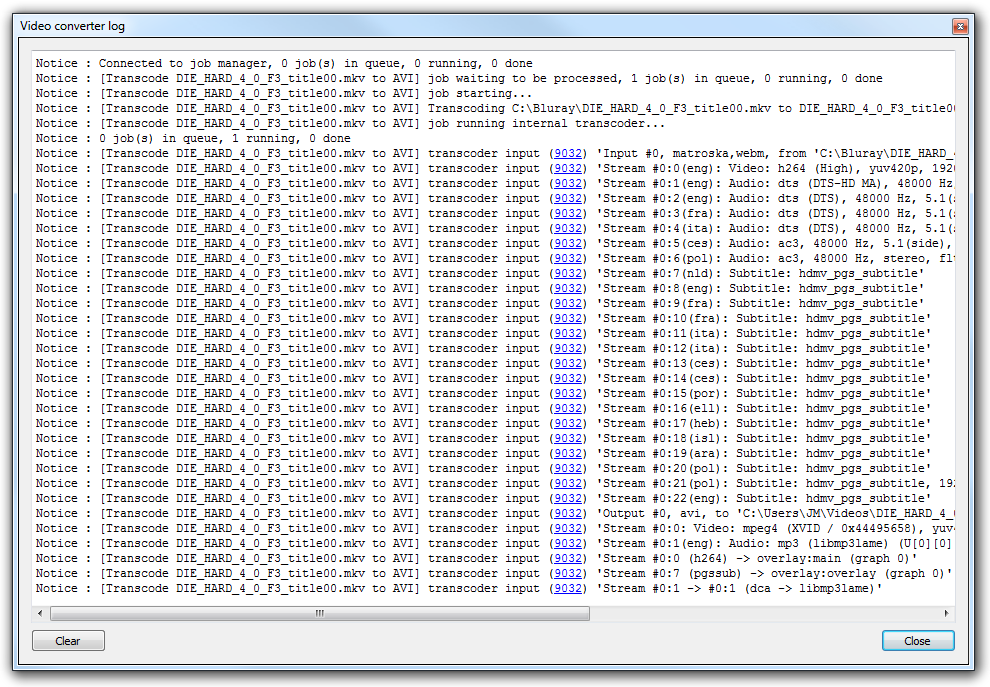Image resolution: width=990 pixels, height=687 pixels.
Task: Close the Video converter log window
Action: point(960,26)
